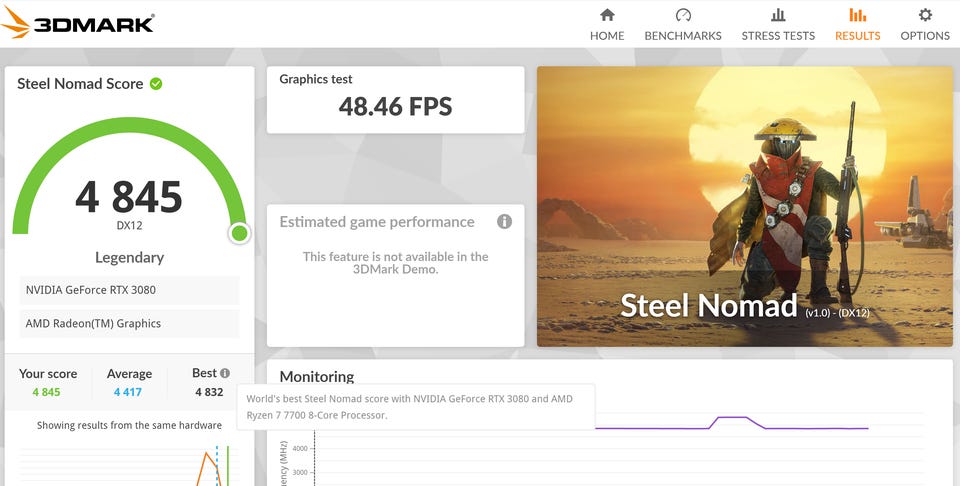Viewport: 960px width, 486px height.
Task: Click the Stress Tests bar chart icon
Action: 778,15
